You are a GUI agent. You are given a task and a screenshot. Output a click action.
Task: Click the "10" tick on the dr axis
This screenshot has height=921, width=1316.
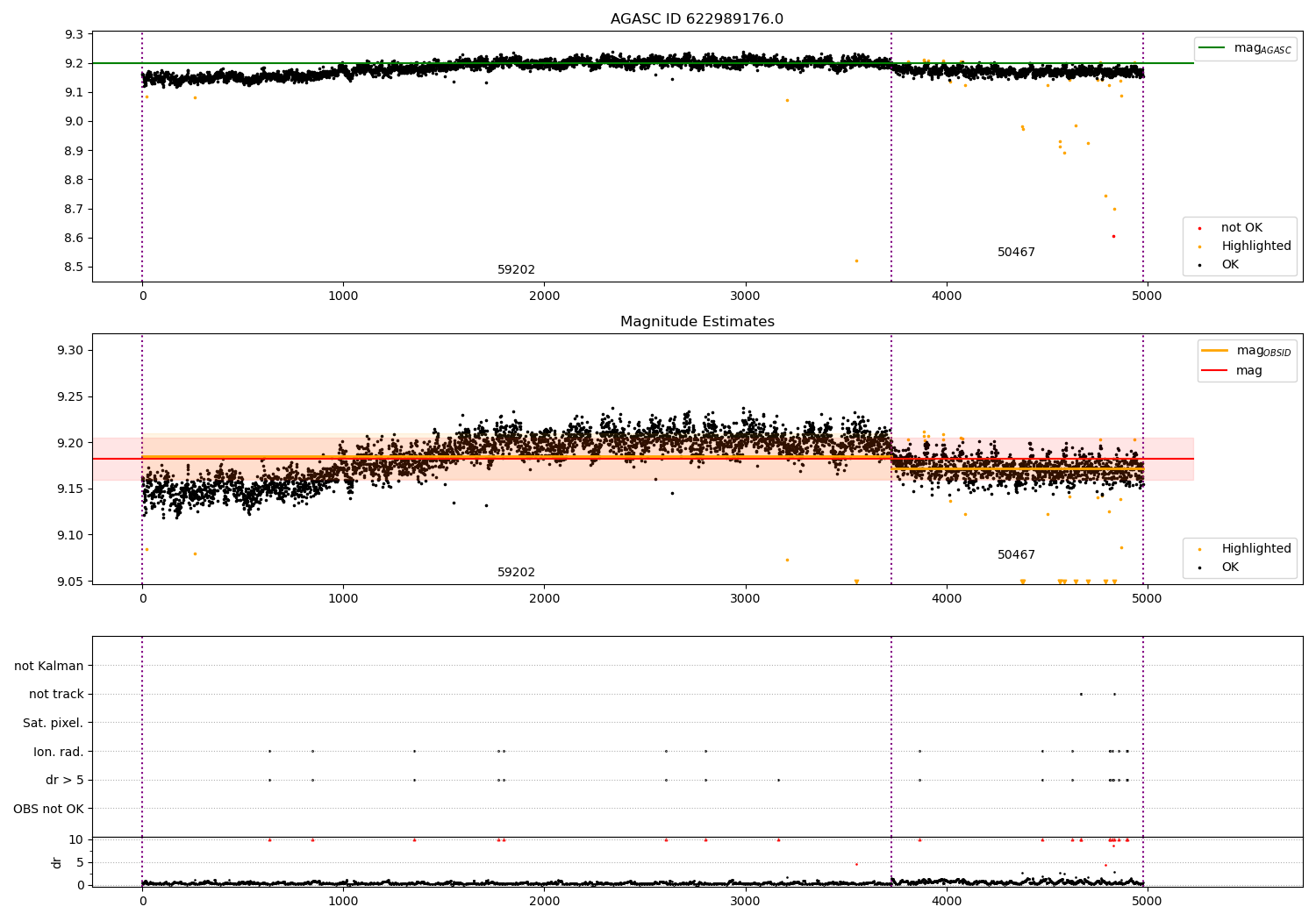click(x=76, y=840)
